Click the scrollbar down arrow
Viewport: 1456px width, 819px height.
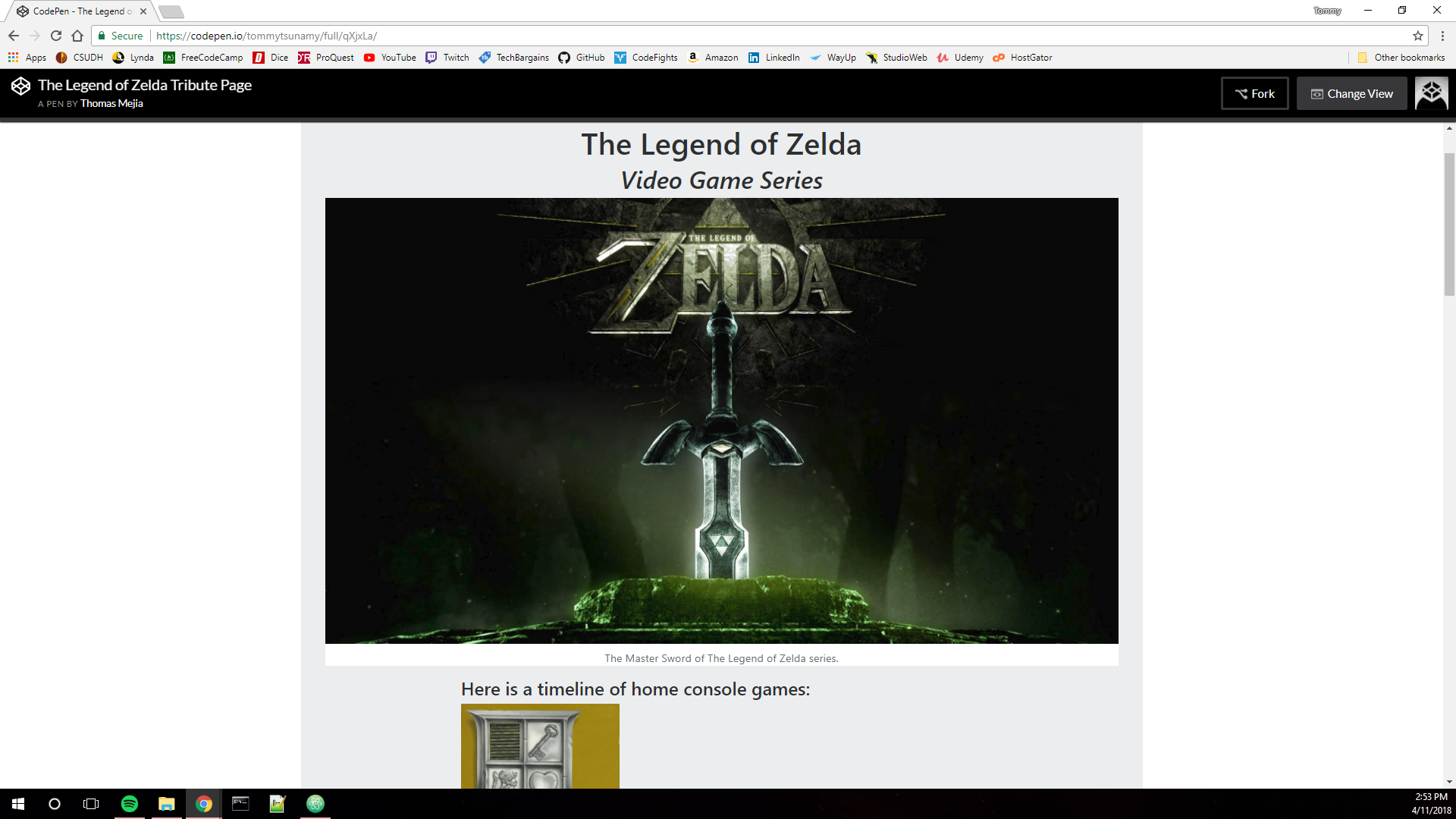[x=1449, y=782]
